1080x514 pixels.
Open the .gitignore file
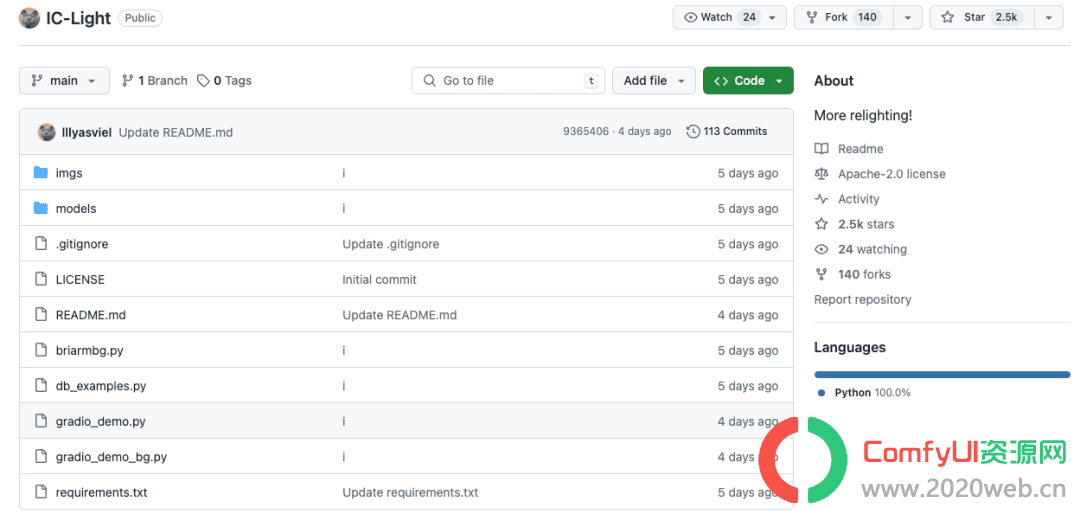[x=82, y=244]
